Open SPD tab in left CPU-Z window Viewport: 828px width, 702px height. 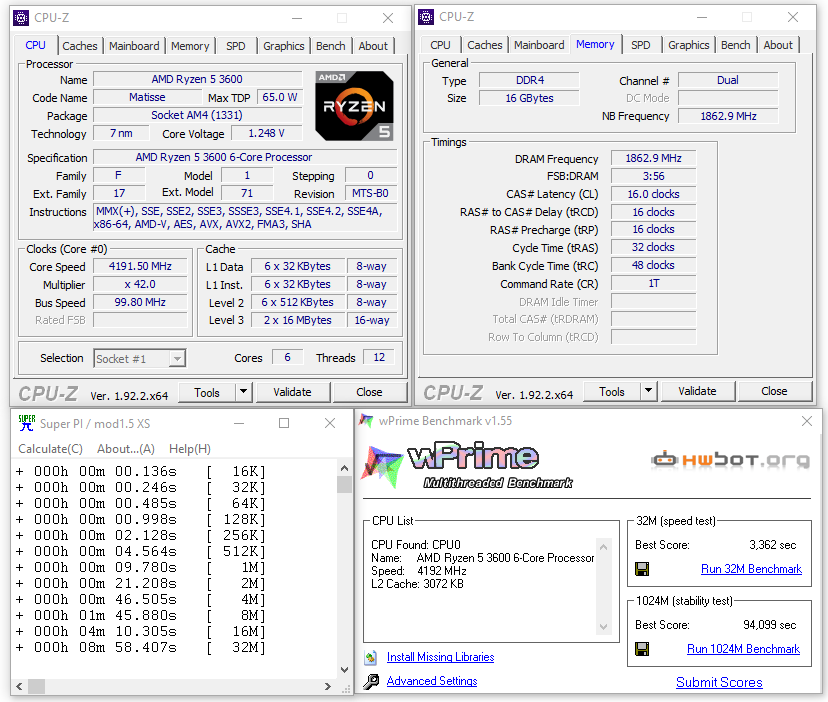236,46
